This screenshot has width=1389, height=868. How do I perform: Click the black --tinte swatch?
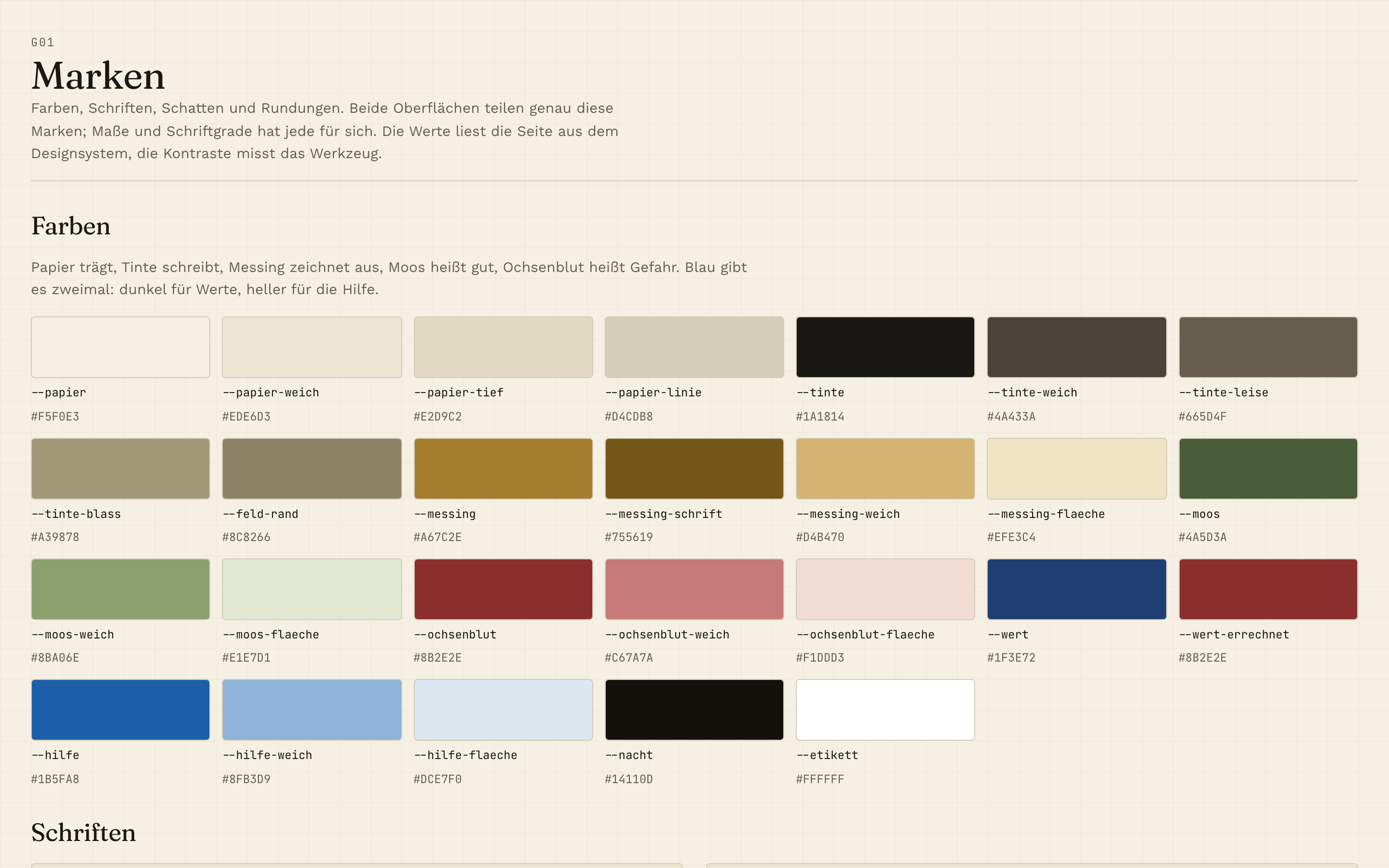[885, 347]
